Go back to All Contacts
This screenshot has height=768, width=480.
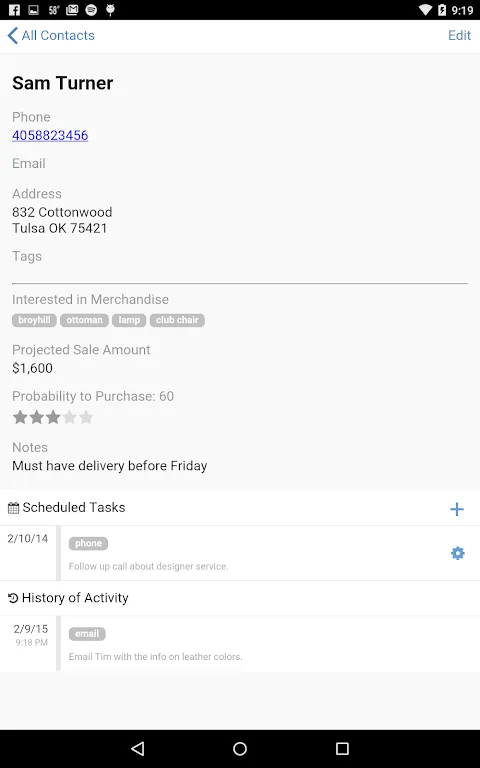click(51, 35)
